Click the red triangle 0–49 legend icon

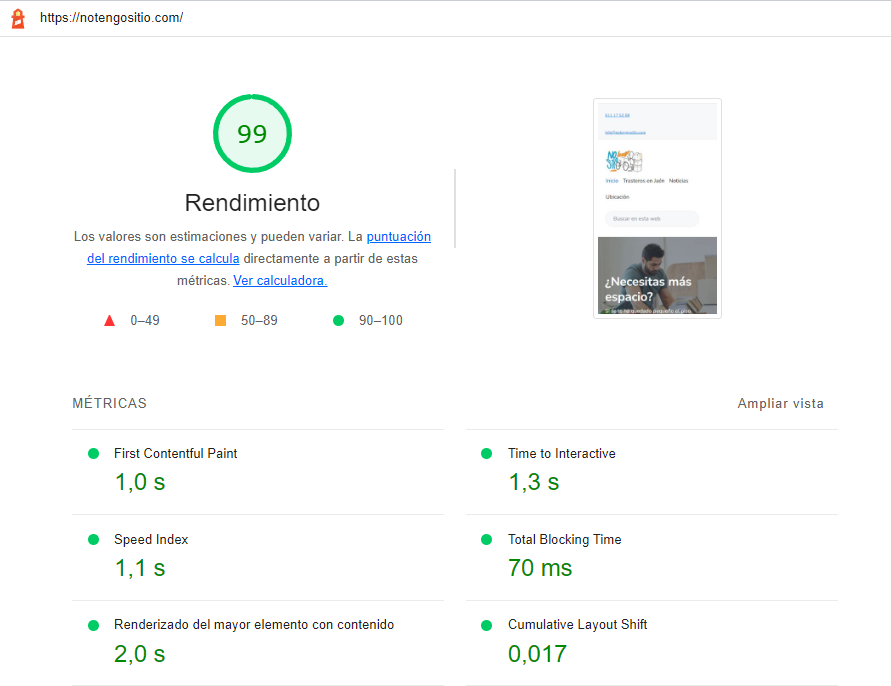(x=110, y=321)
